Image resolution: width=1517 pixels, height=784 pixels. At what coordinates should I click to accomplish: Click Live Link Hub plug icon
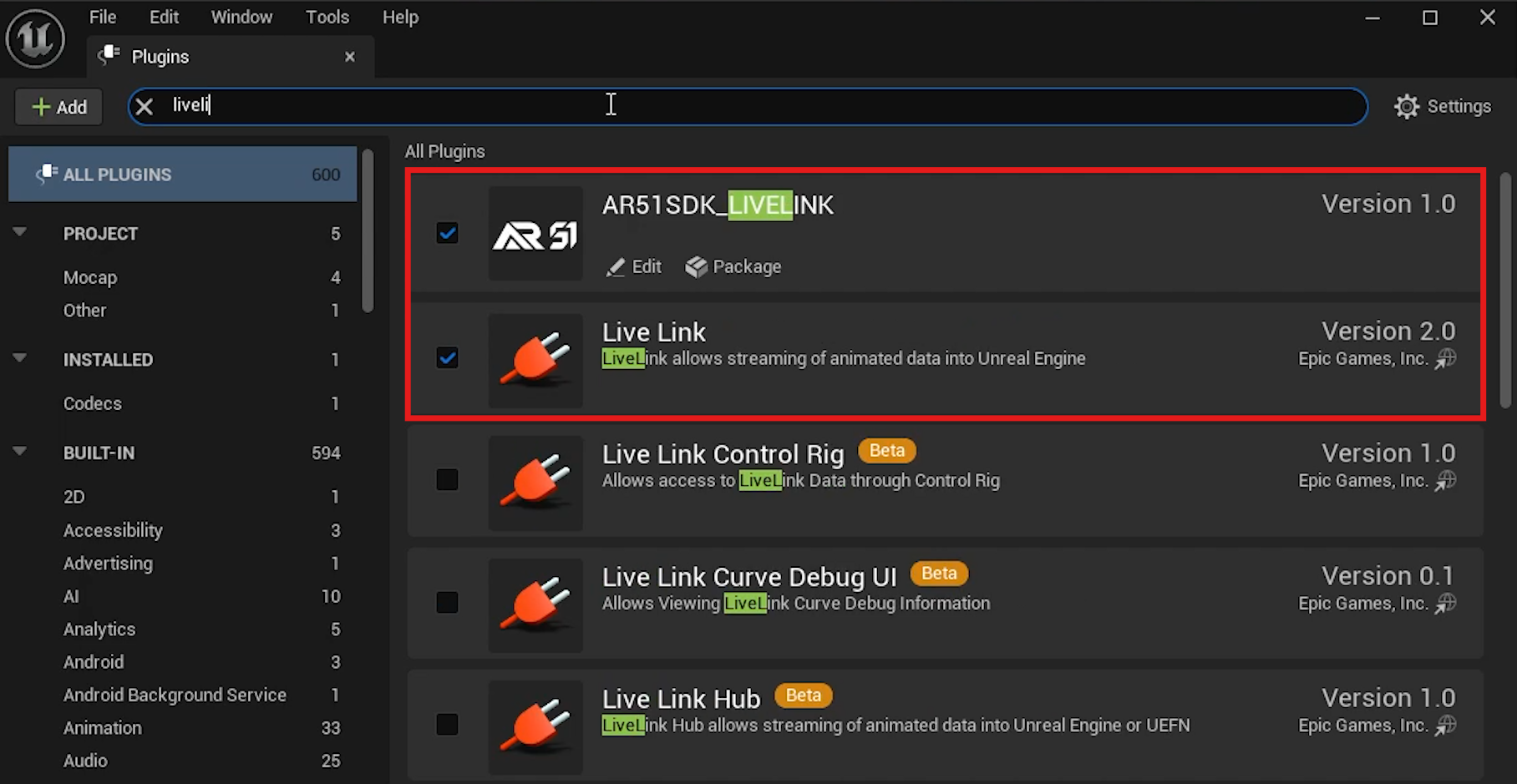535,726
